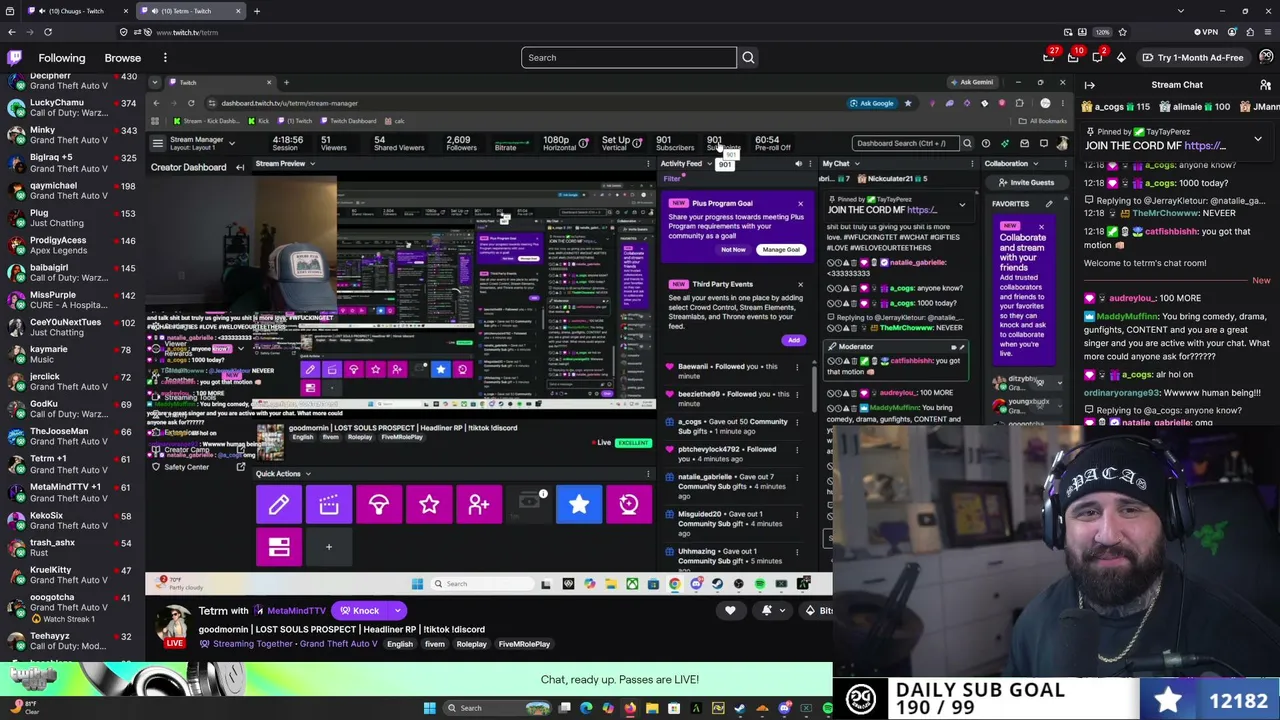1280x720 pixels.
Task: Open the MetaMindTTV collaborator link
Action: pos(296,611)
